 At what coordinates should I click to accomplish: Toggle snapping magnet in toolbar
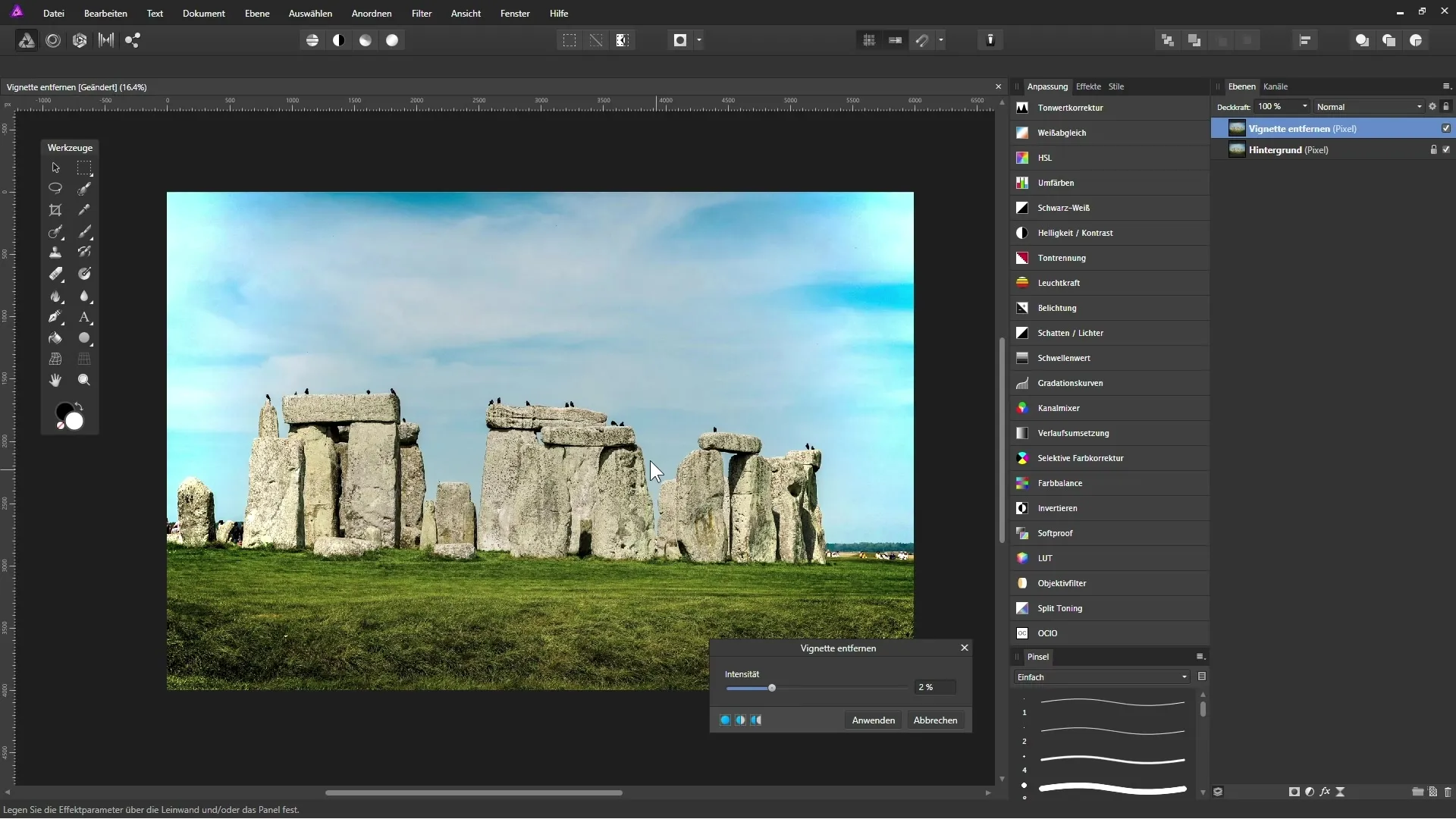[x=922, y=41]
